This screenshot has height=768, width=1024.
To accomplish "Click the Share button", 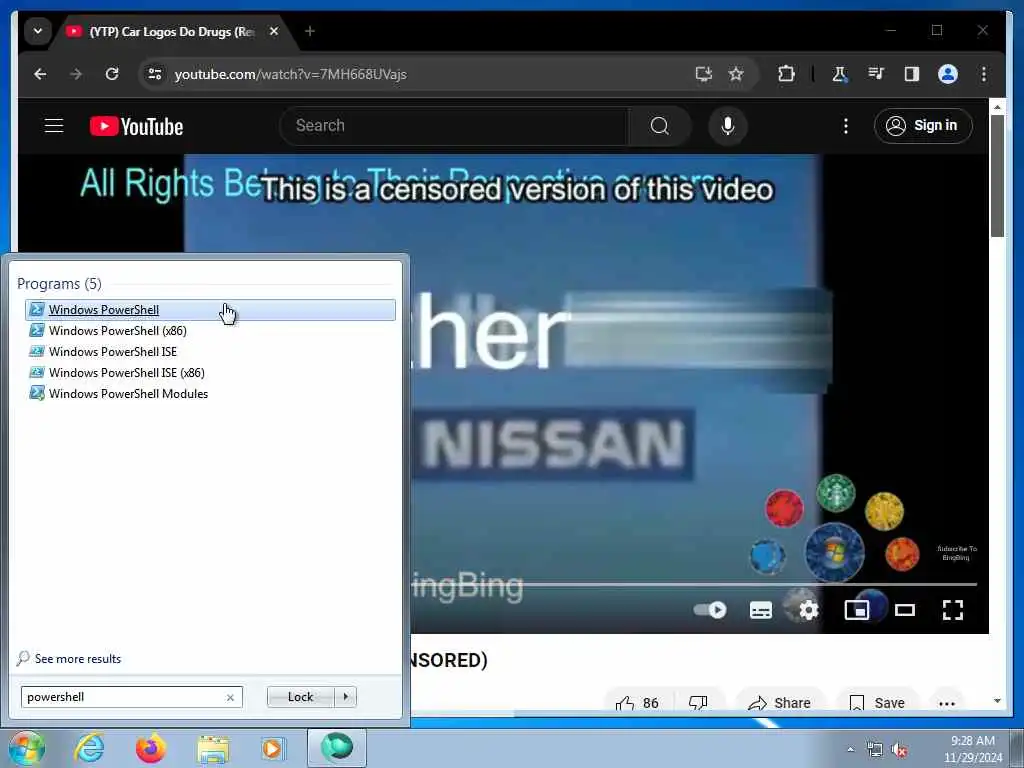I will coord(780,703).
